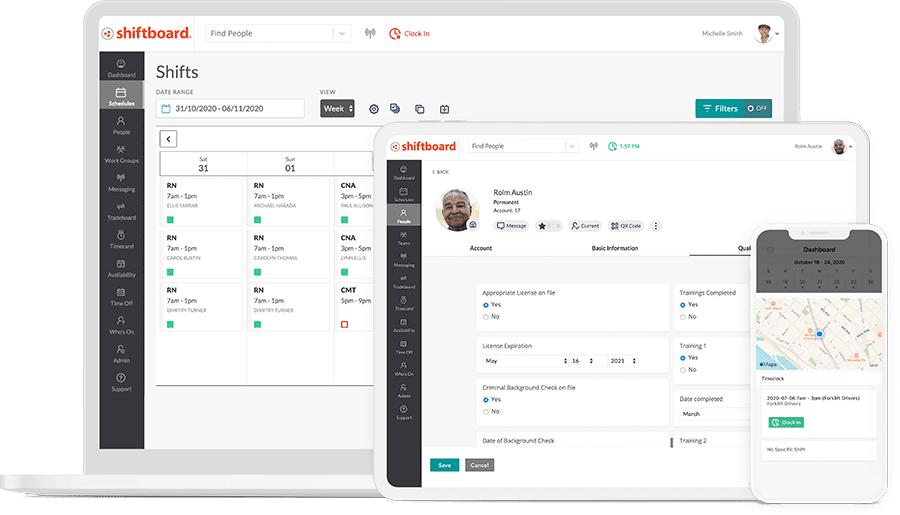
Task: Open Work Groups in the laptop sidebar
Action: click(121, 154)
